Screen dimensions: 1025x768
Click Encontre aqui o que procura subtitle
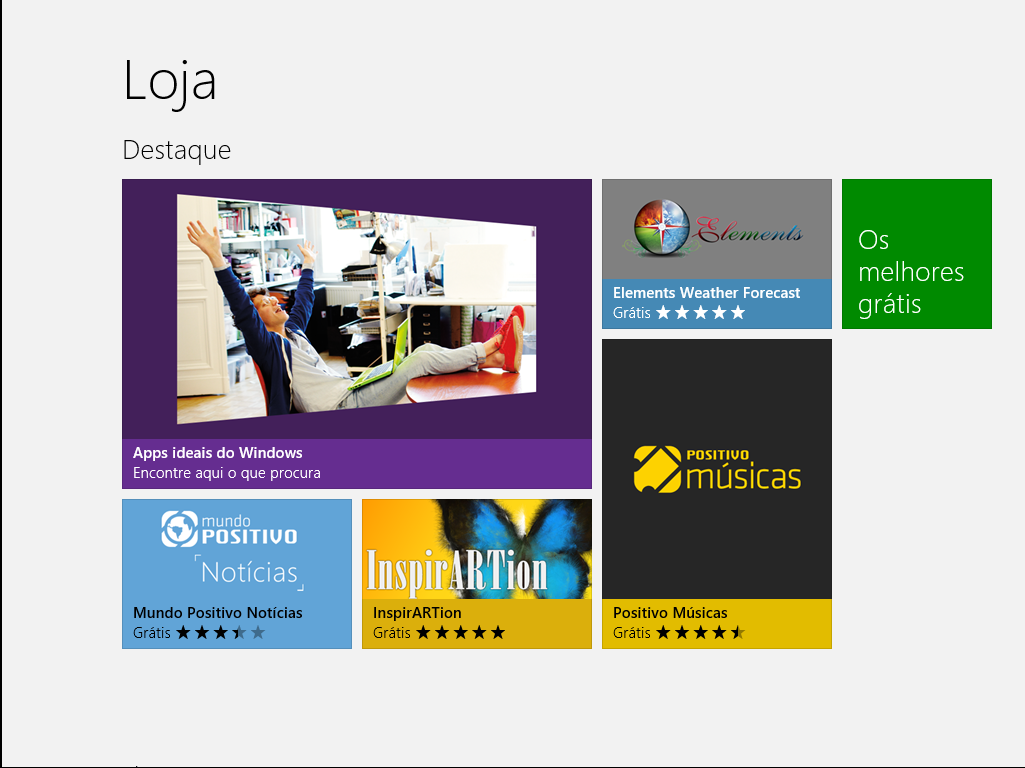pyautogui.click(x=227, y=473)
